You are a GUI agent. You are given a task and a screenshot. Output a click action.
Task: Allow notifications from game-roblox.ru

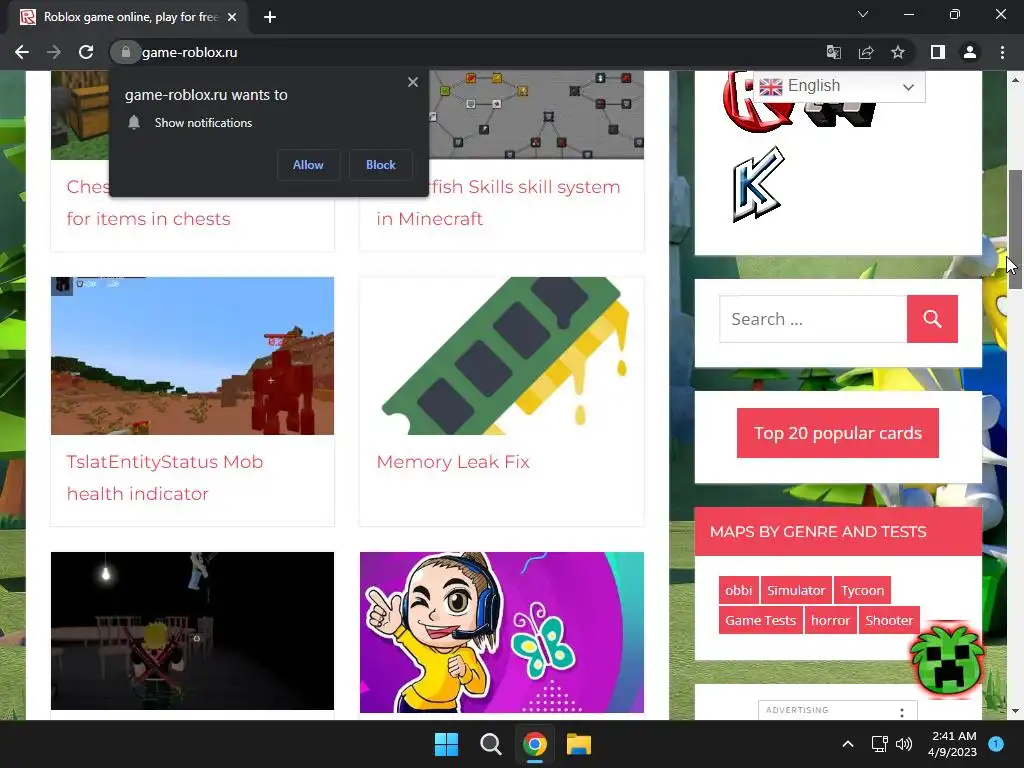coord(308,165)
